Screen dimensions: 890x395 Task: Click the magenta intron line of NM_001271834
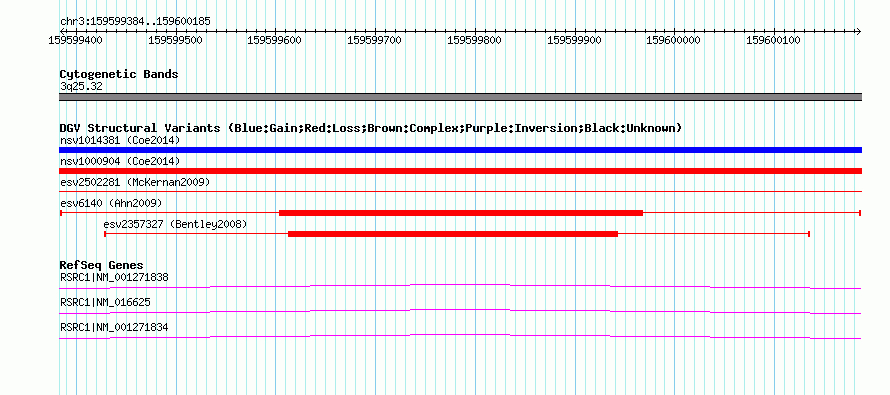click(x=460, y=336)
